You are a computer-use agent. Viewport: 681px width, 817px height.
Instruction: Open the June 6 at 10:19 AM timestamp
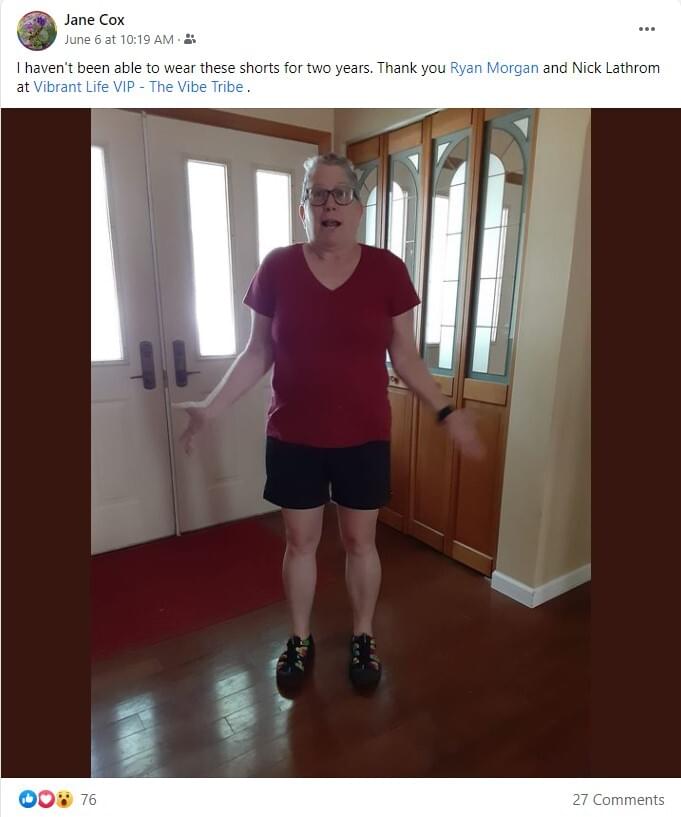tap(119, 40)
